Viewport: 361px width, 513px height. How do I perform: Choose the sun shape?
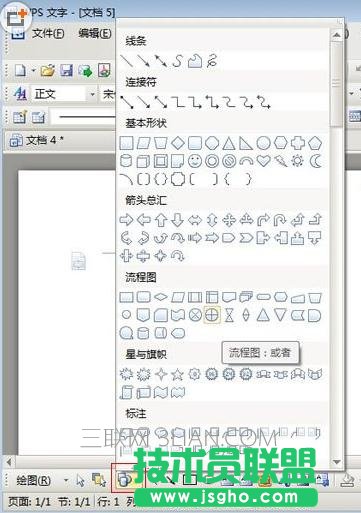(x=297, y=161)
